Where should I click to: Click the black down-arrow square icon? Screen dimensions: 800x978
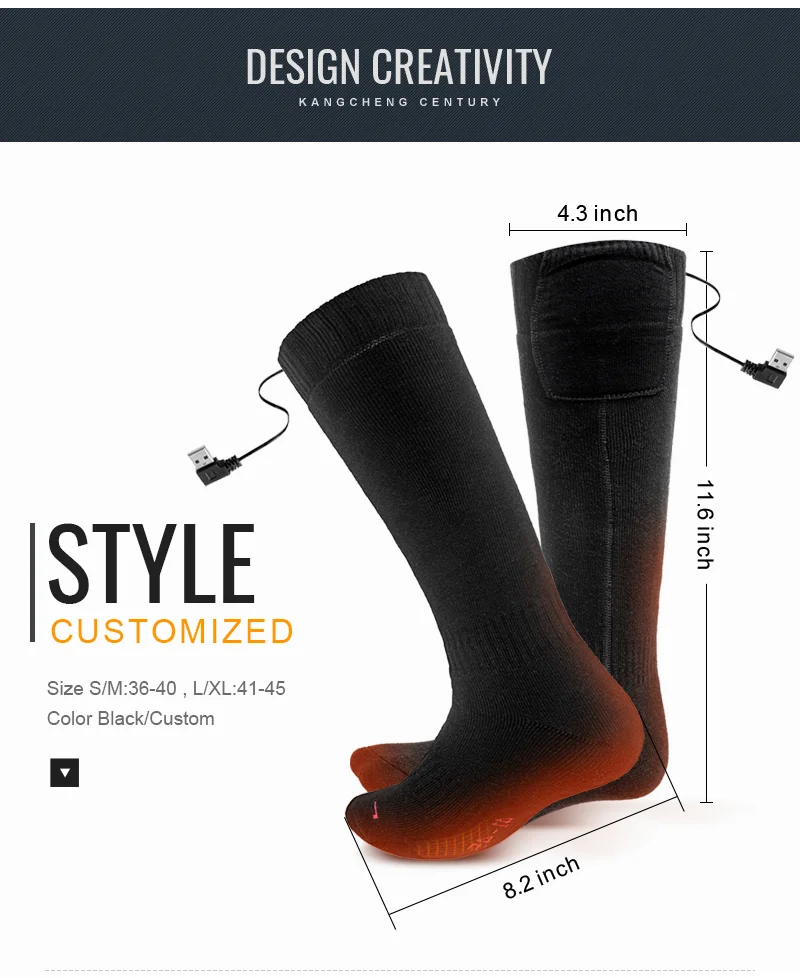(x=64, y=773)
